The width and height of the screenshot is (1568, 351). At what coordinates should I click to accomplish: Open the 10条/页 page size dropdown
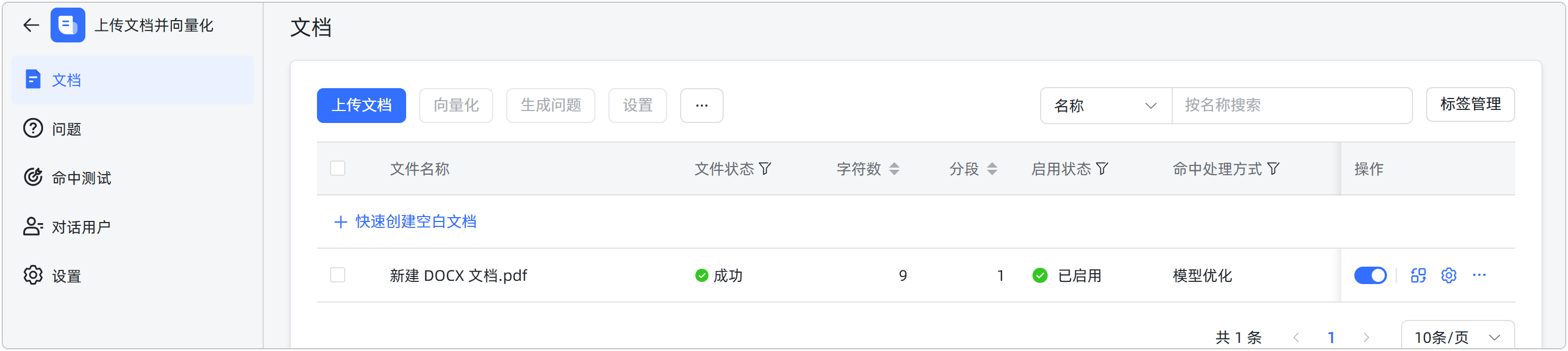click(x=1457, y=337)
